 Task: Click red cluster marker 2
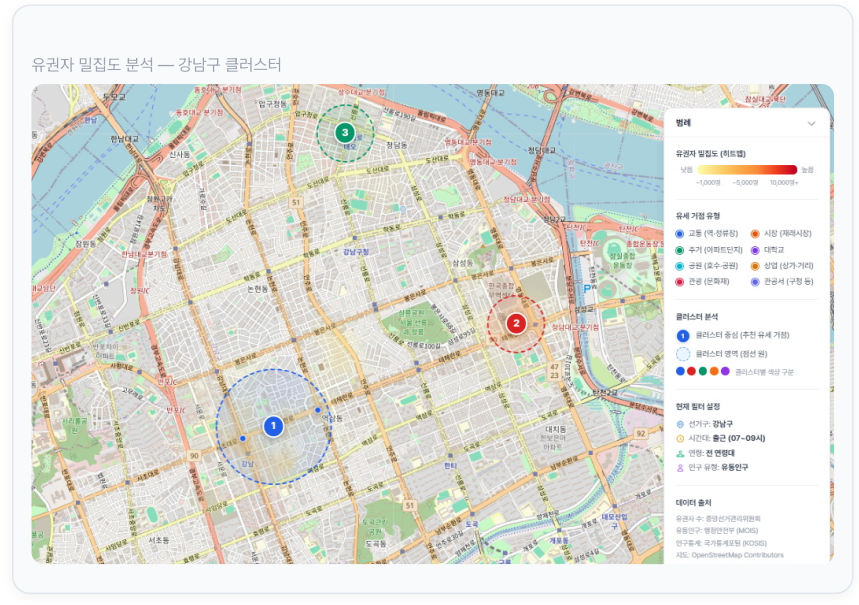pos(516,323)
